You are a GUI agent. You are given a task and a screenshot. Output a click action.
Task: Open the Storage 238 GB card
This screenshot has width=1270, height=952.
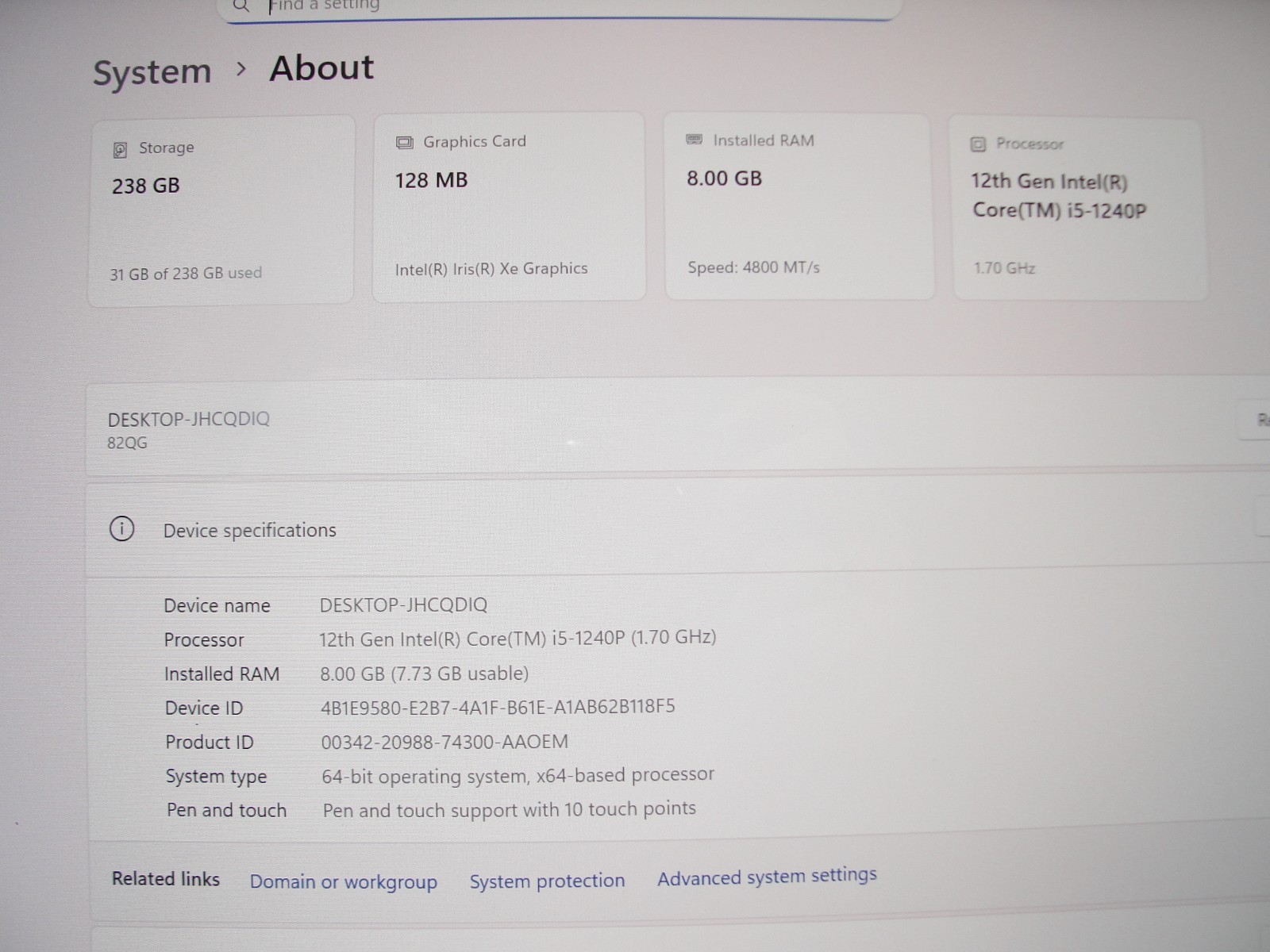[x=221, y=210]
